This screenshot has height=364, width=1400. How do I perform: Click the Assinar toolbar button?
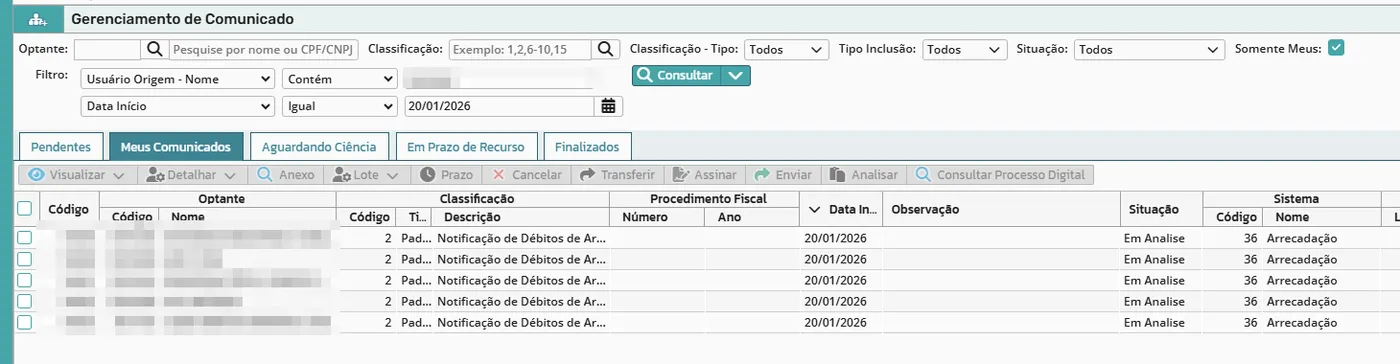(x=706, y=174)
